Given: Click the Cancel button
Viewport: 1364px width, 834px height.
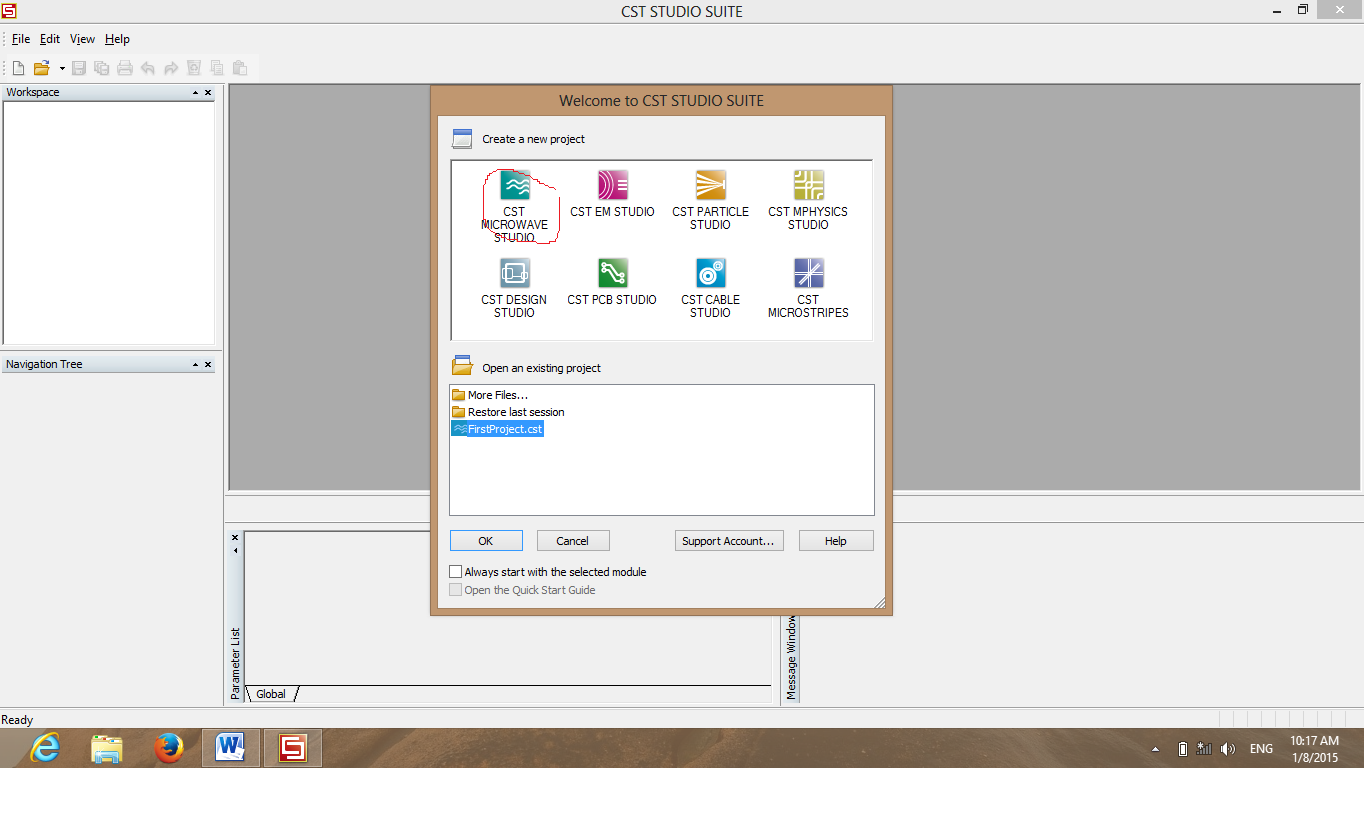Looking at the screenshot, I should [x=573, y=541].
